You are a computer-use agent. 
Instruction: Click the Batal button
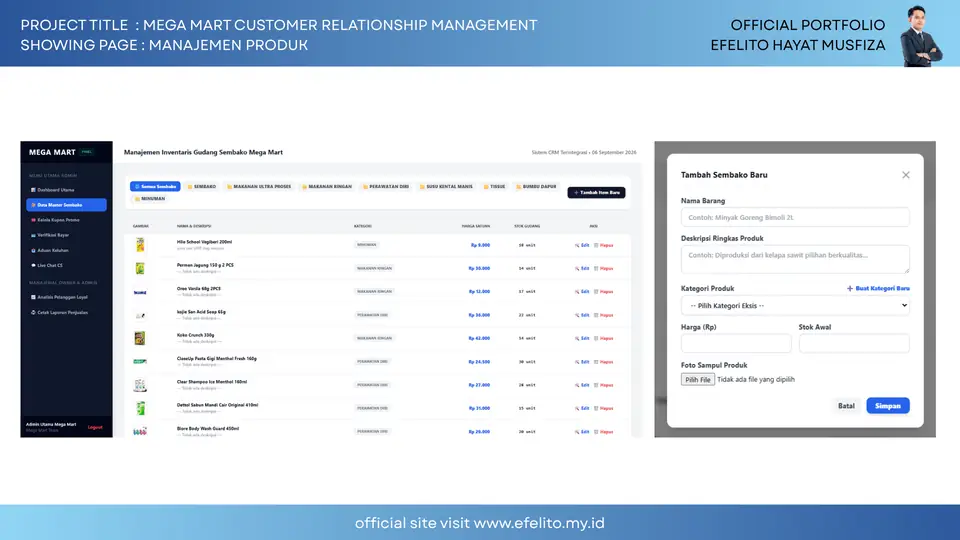[x=846, y=406]
